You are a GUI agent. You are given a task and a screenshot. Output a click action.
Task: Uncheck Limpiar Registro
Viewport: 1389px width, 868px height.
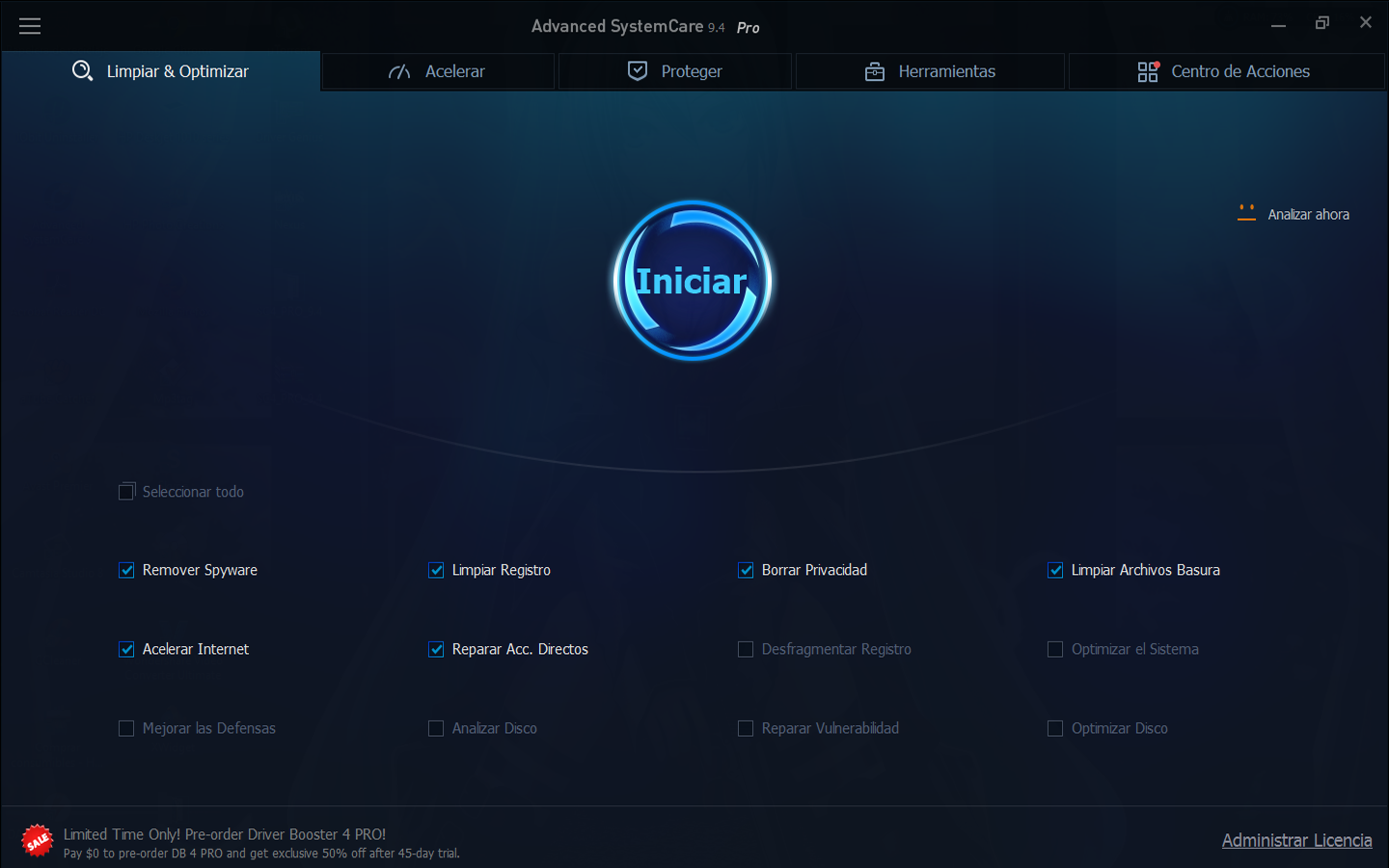436,570
